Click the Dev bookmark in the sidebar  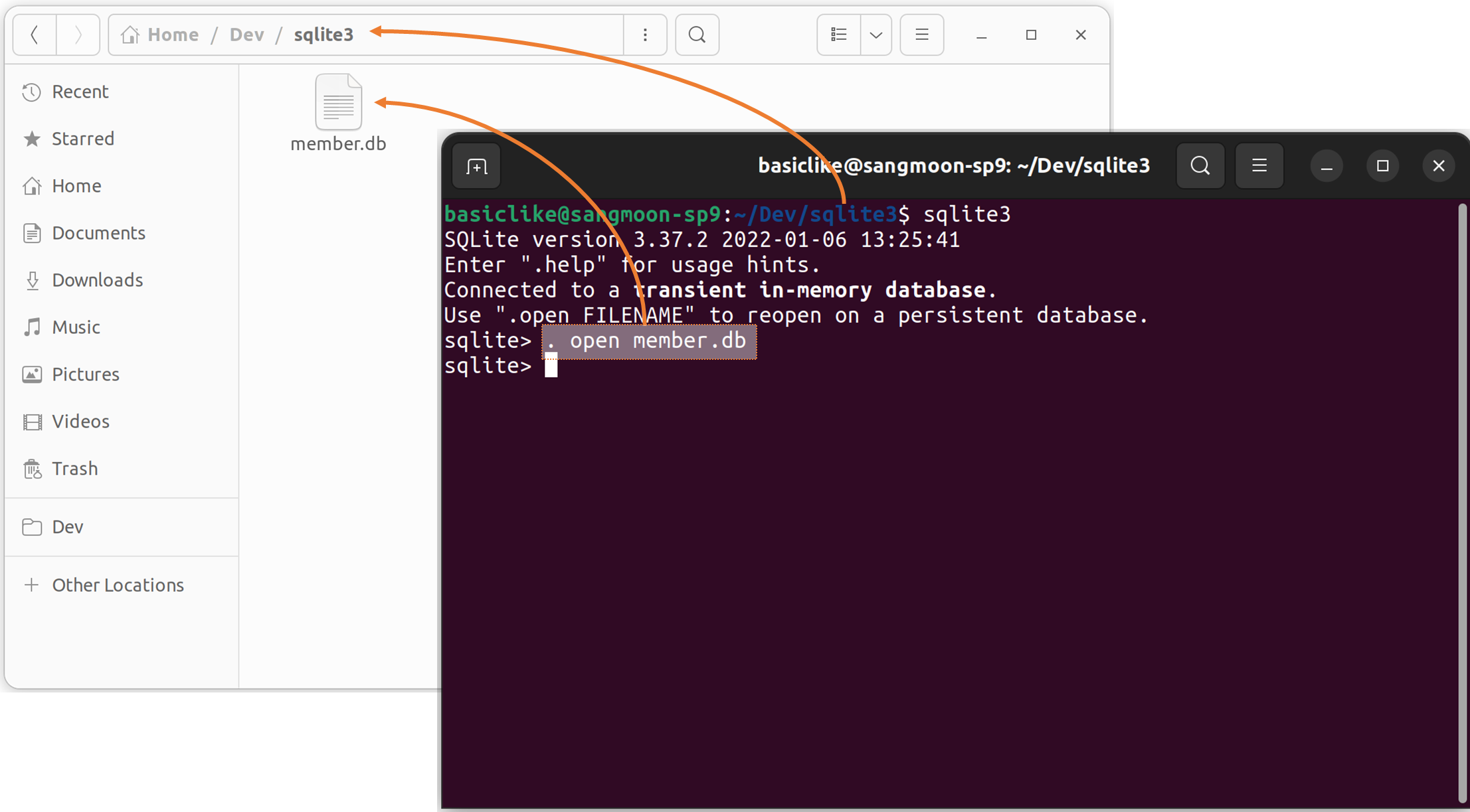click(67, 527)
